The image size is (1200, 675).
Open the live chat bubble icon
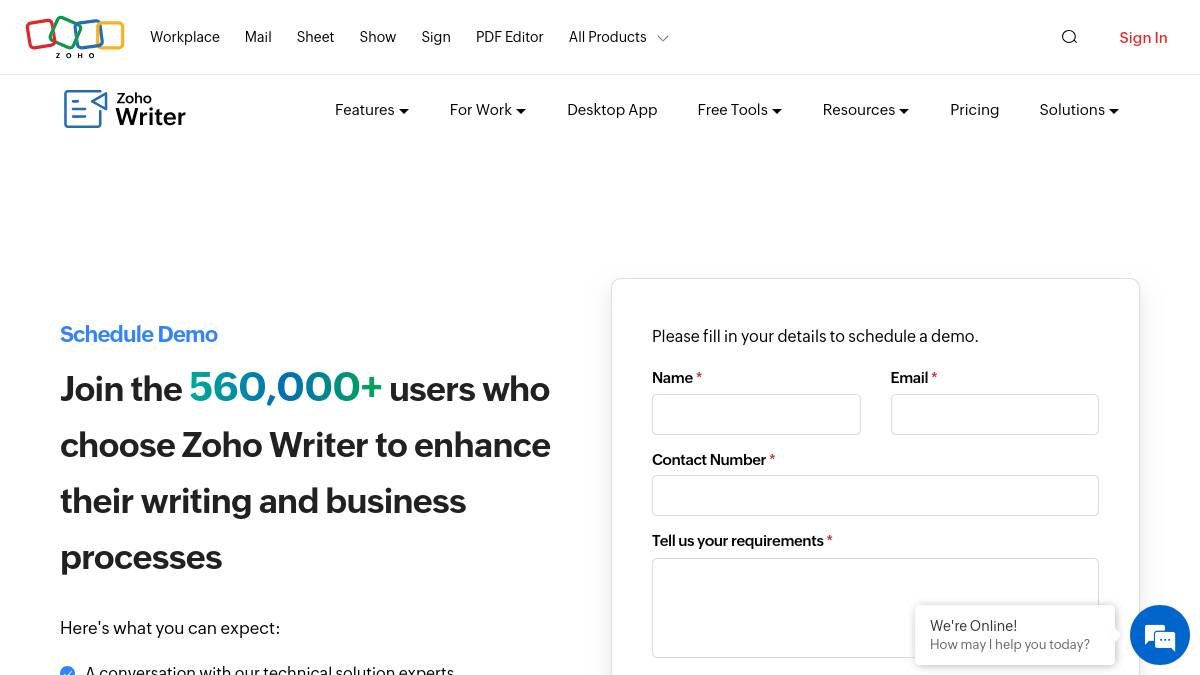(1159, 635)
